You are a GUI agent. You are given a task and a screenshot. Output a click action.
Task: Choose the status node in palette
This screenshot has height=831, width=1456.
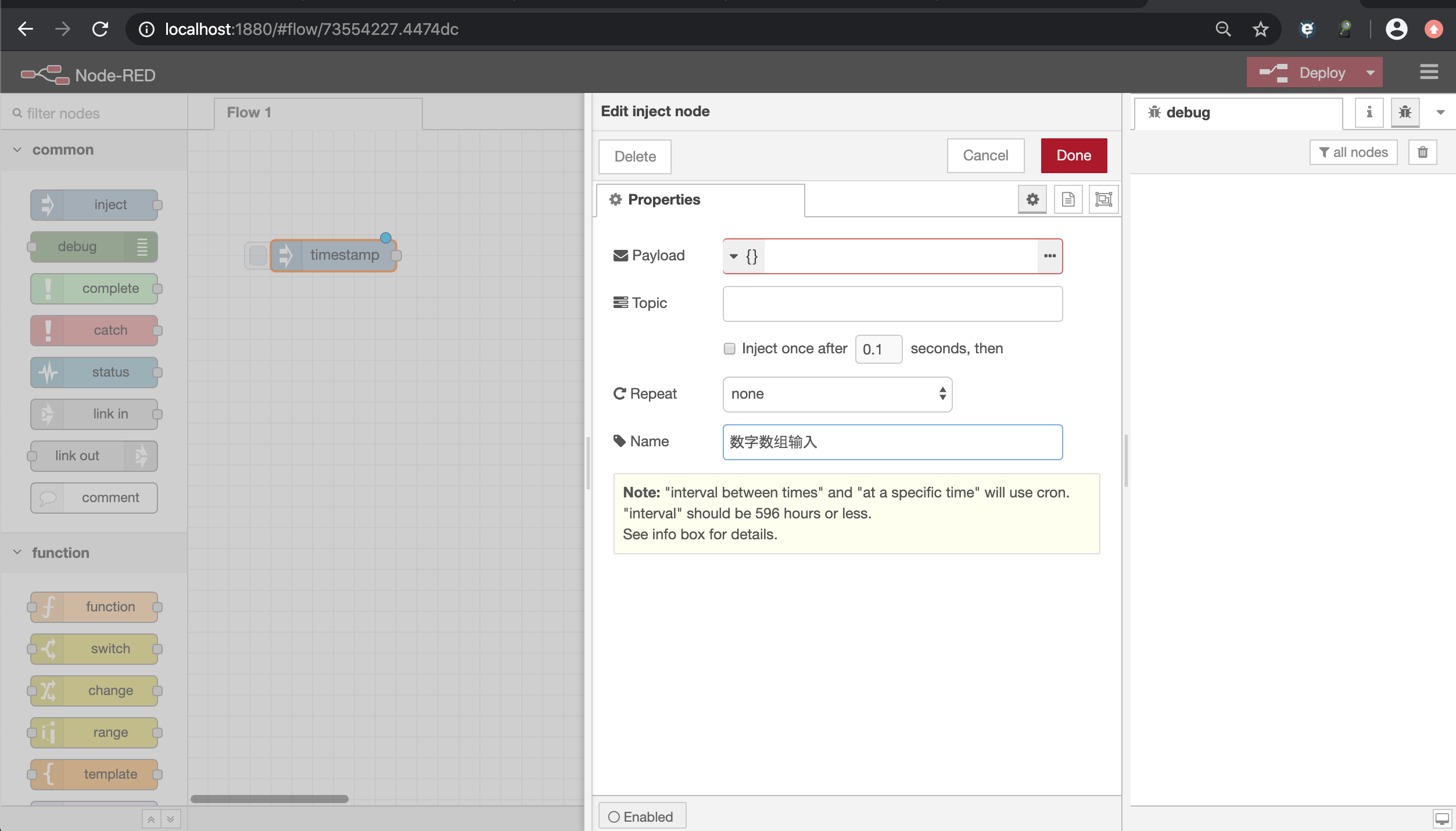[x=94, y=372]
